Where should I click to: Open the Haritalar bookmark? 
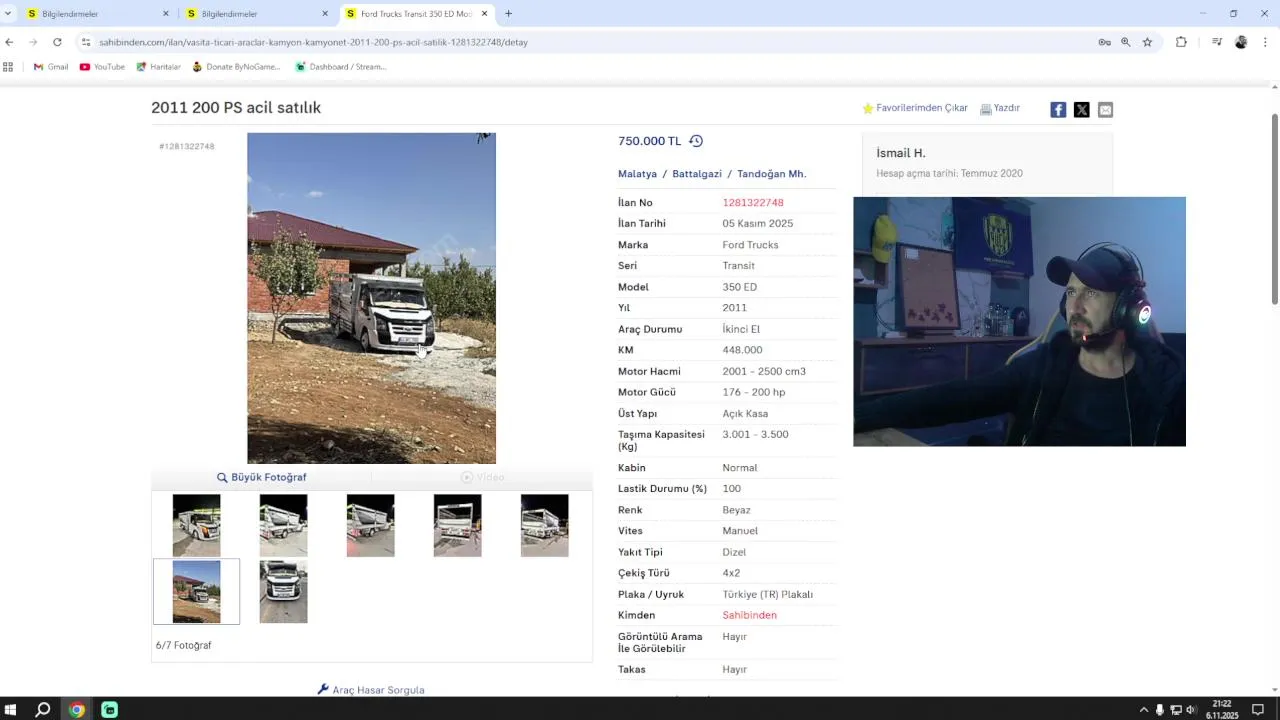click(158, 67)
